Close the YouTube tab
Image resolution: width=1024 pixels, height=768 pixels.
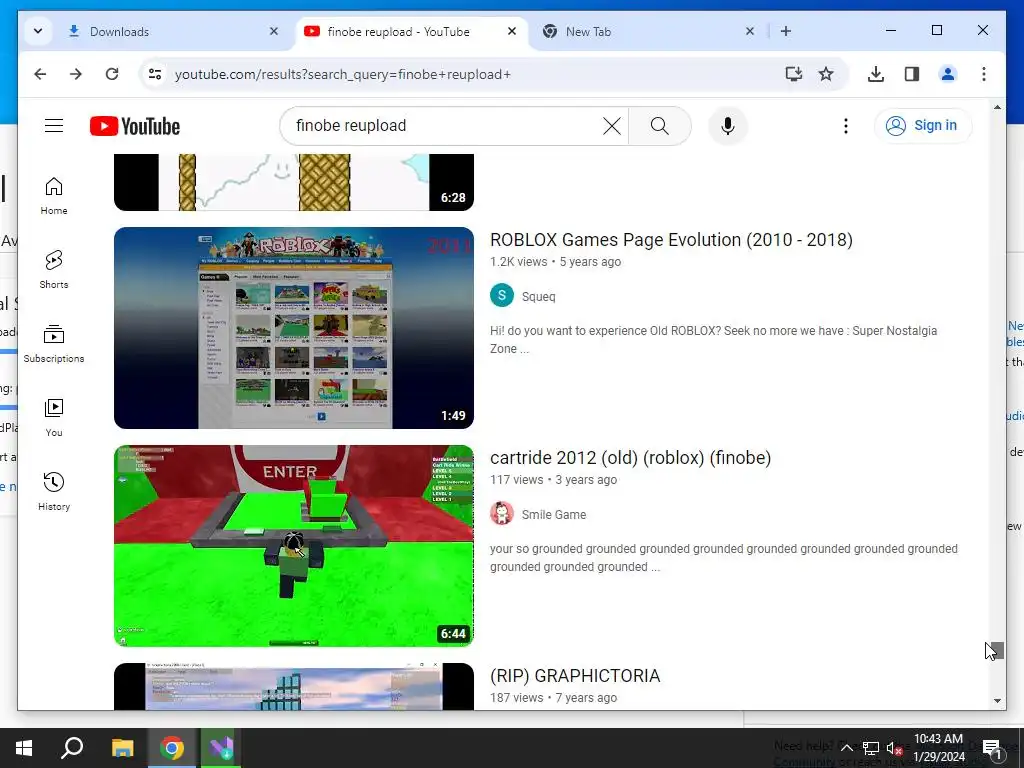pos(512,31)
